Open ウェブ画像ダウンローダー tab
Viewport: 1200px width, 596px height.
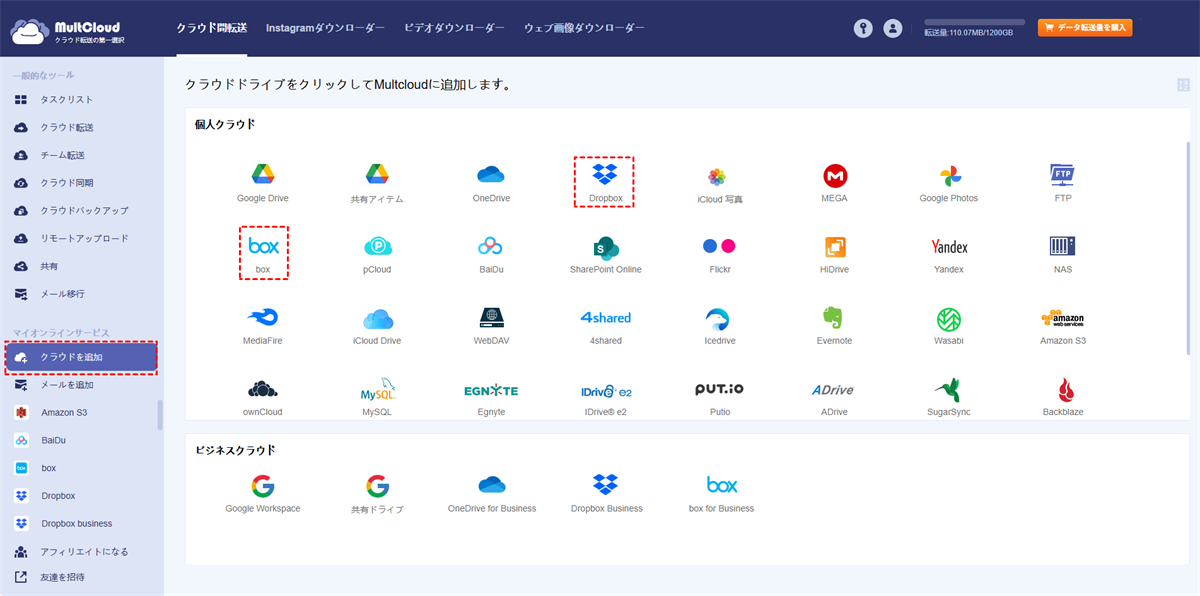(x=584, y=28)
